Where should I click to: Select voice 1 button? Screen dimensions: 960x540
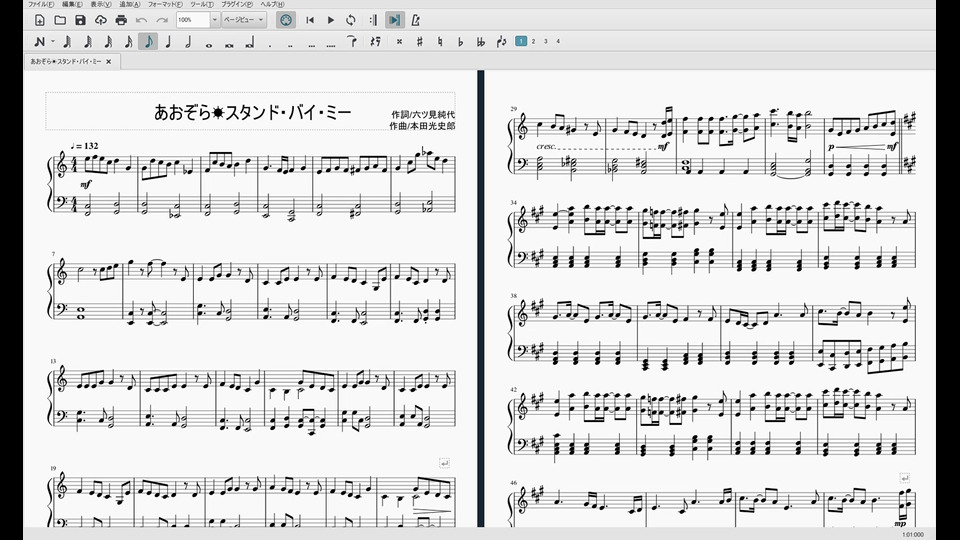(520, 41)
